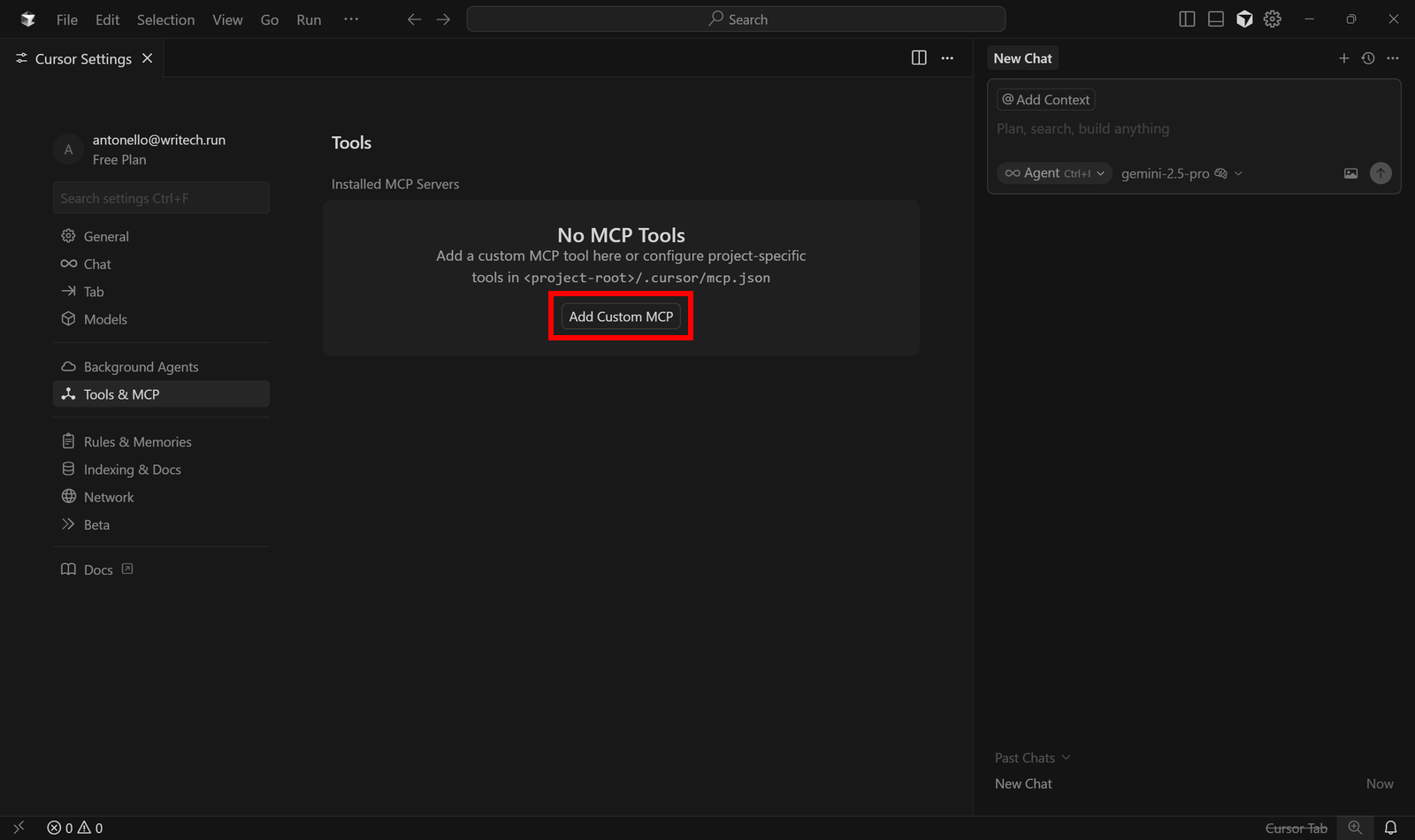Open chat history via the clock icon
This screenshot has height=840, width=1415.
click(1368, 57)
